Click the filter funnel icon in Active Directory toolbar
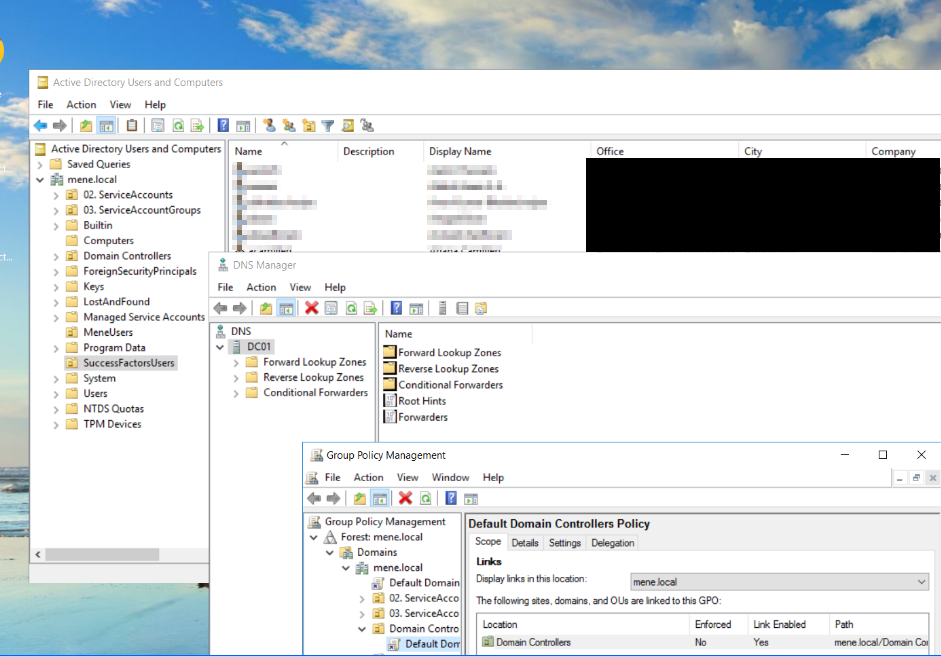941x657 pixels. point(327,126)
